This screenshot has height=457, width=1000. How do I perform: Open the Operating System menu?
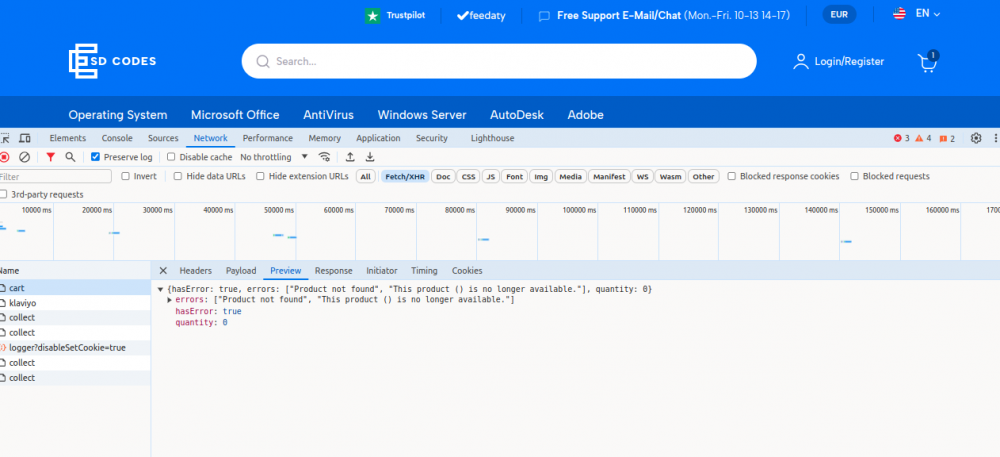[118, 115]
